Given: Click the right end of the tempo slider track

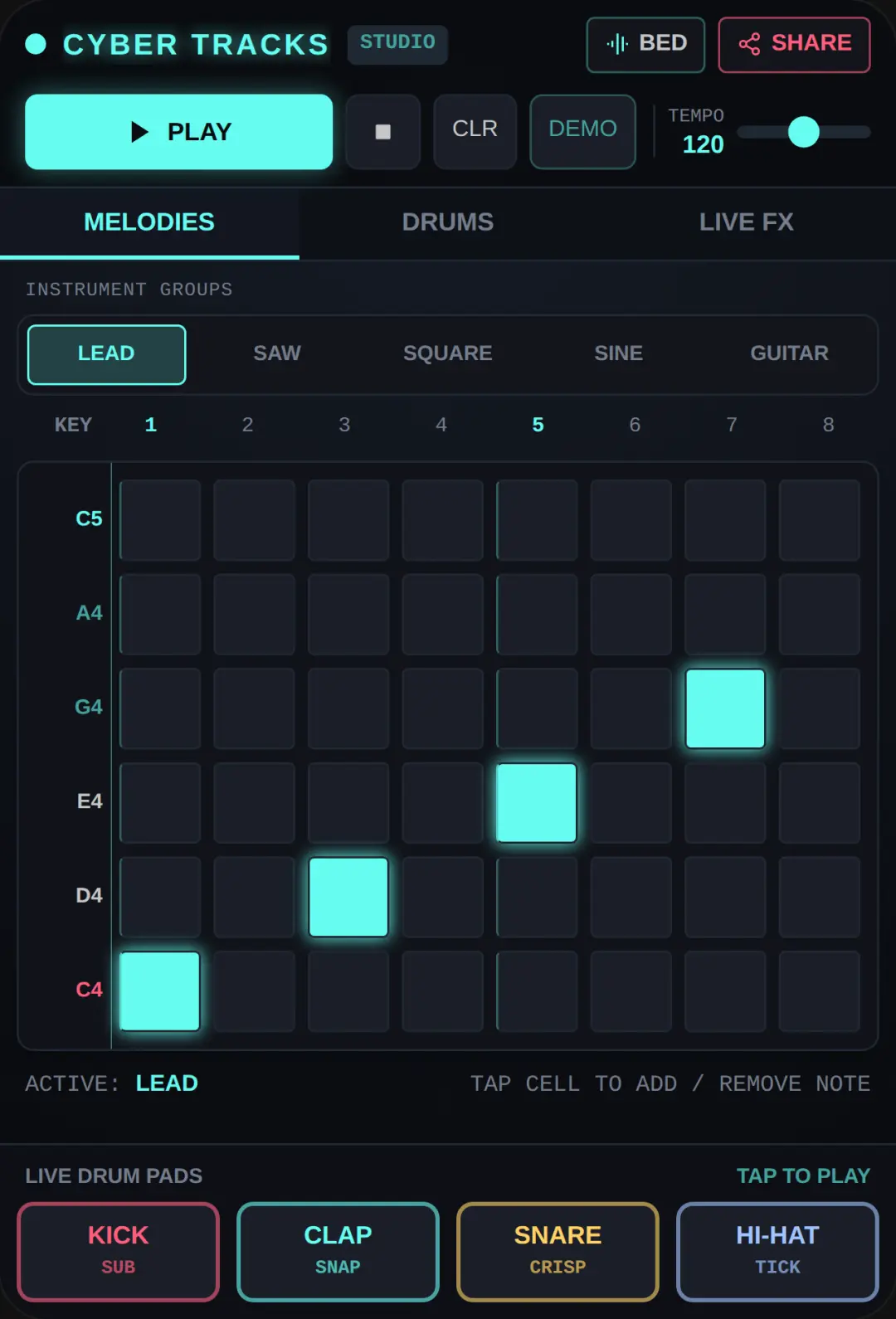Looking at the screenshot, I should click(x=864, y=132).
